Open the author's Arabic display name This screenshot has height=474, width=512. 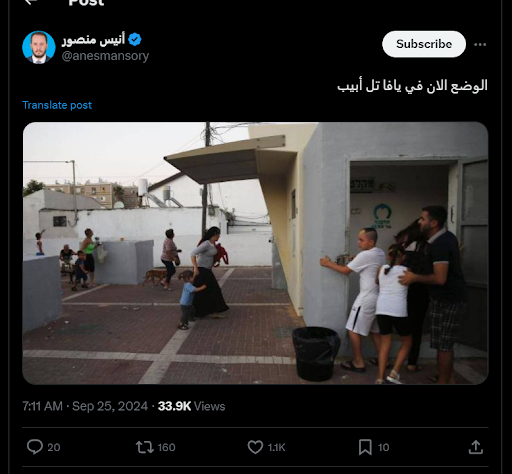click(93, 40)
